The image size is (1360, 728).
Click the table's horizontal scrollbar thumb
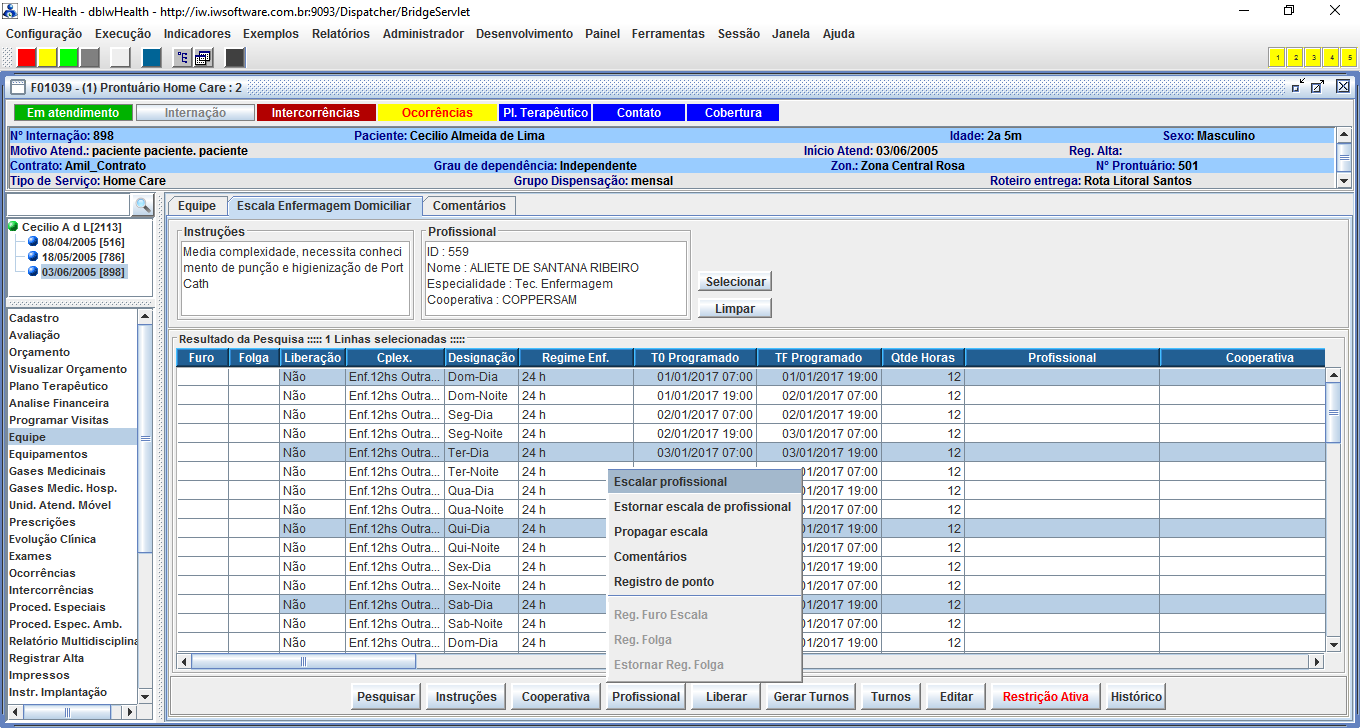pos(303,661)
